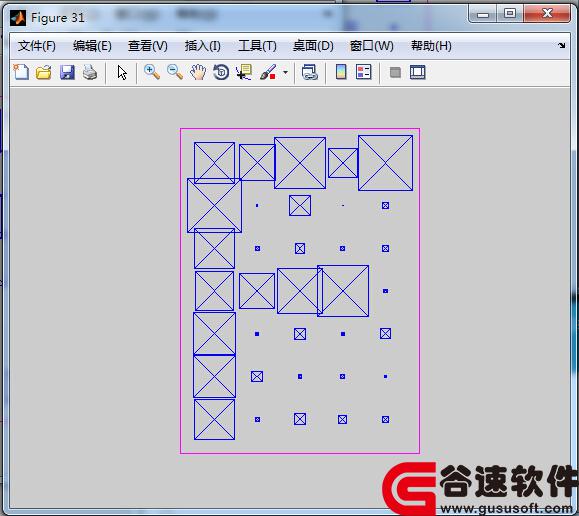Select the Edit Plot arrow tool
Viewport: 579px width, 516px height.
point(122,72)
